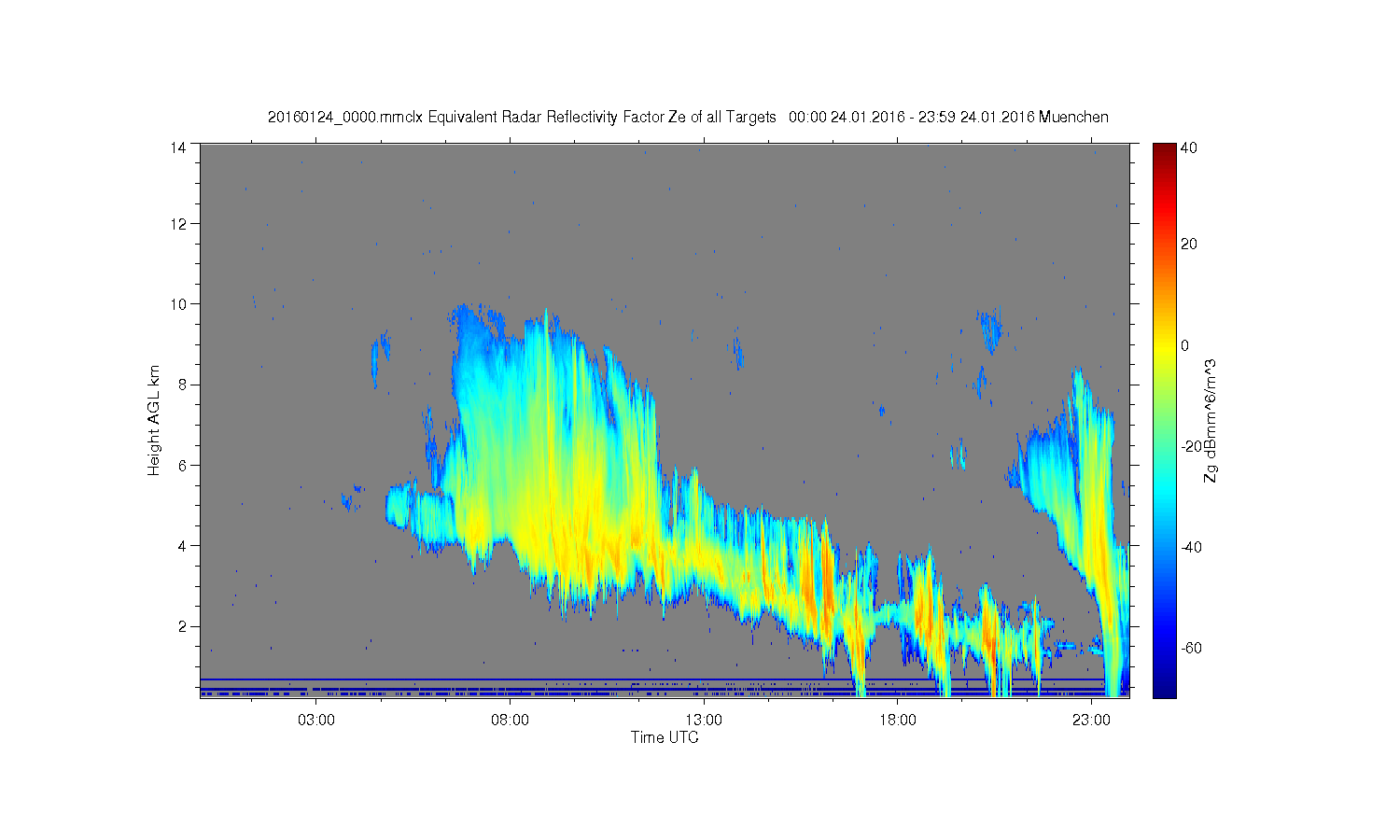This screenshot has height=840, width=1400.
Task: Click the 18:00 time tick label
Action: click(x=897, y=721)
